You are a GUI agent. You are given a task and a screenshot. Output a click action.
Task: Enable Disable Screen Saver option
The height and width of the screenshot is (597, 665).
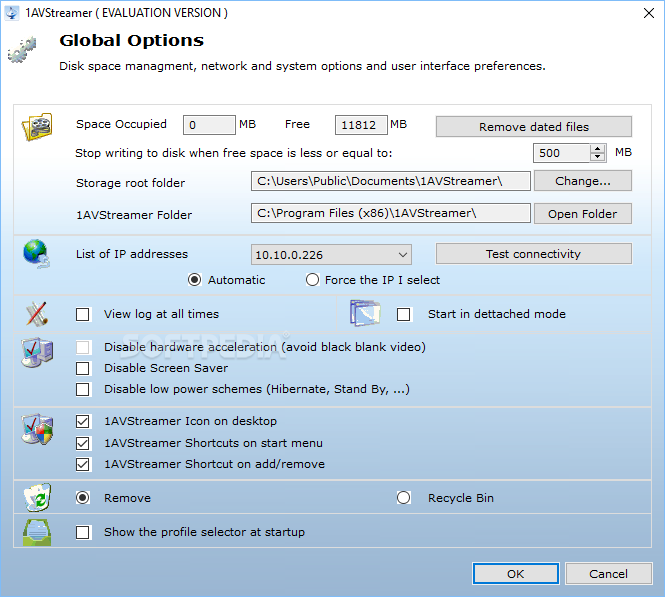click(83, 368)
